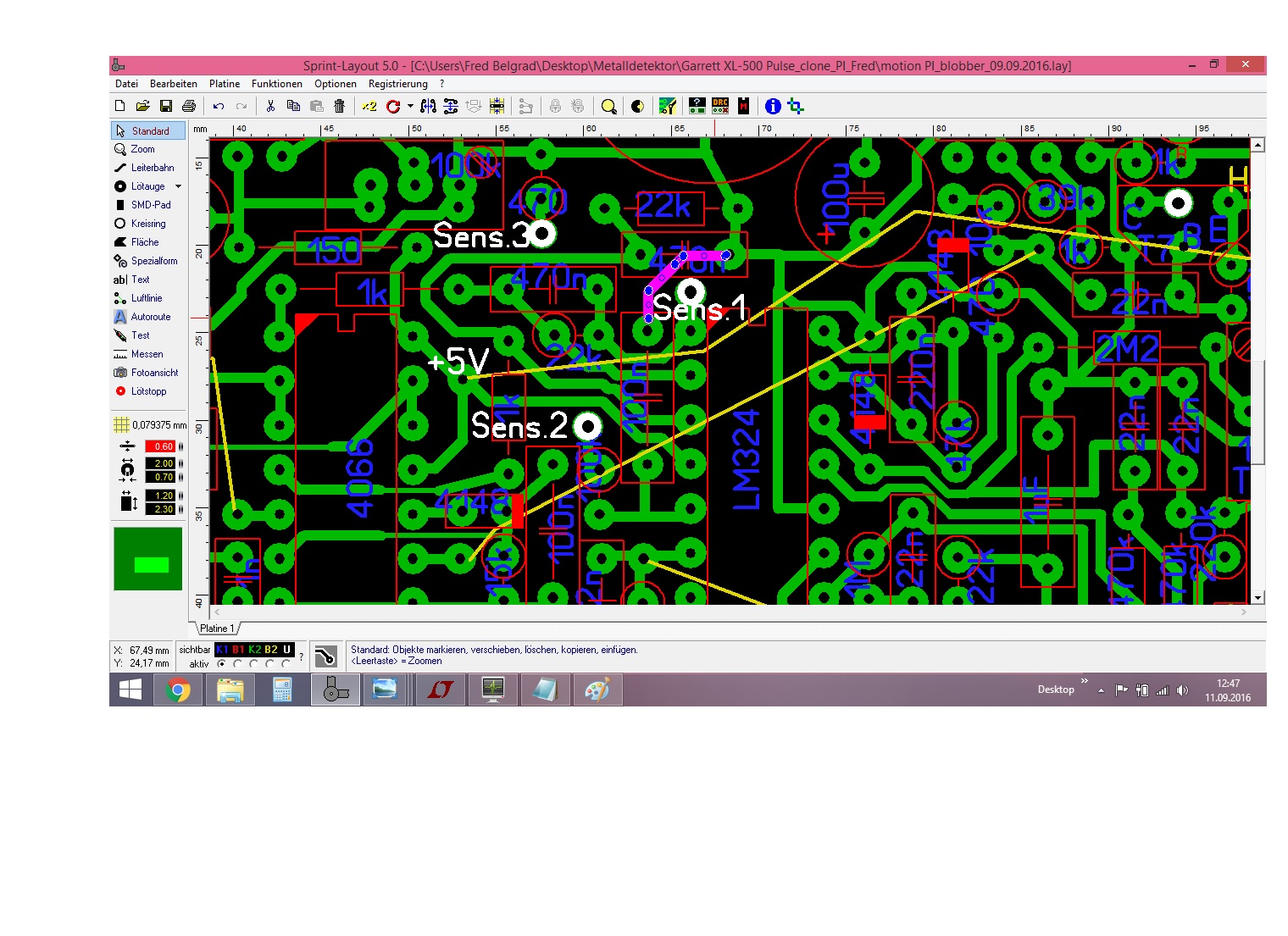Open the grid size setting 0,079375 mm
Viewport: 1288px width, 936px height.
coord(149,425)
